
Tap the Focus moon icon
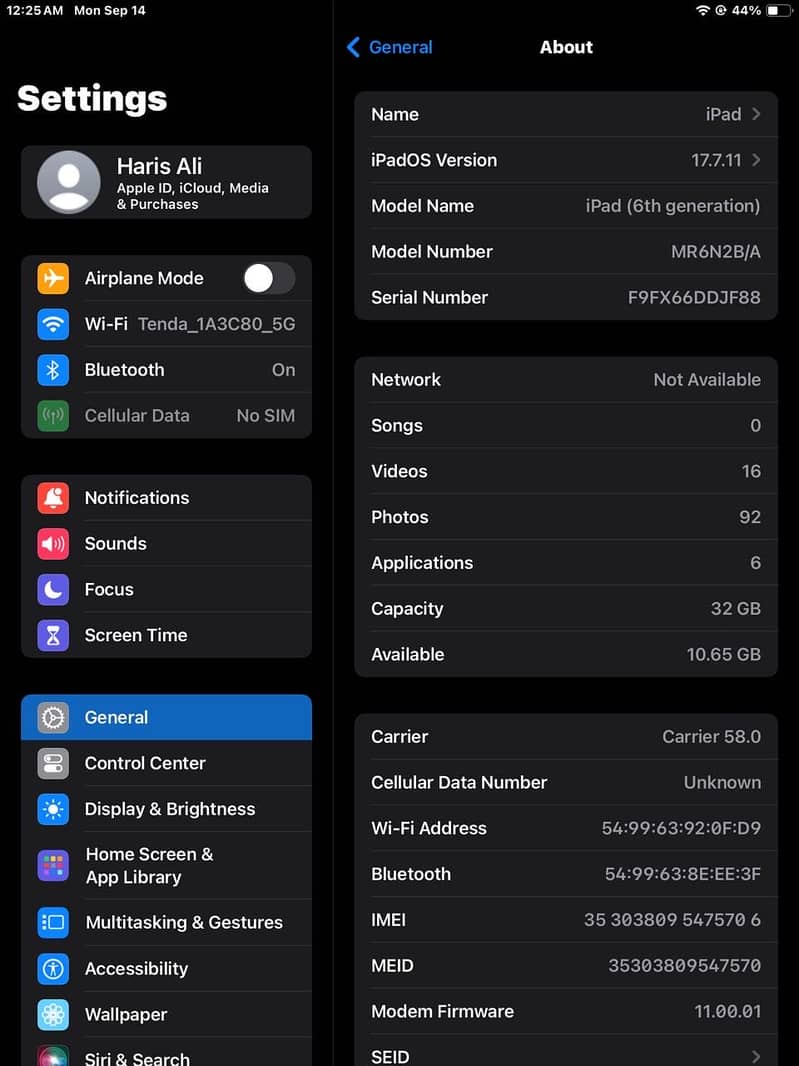[53, 589]
